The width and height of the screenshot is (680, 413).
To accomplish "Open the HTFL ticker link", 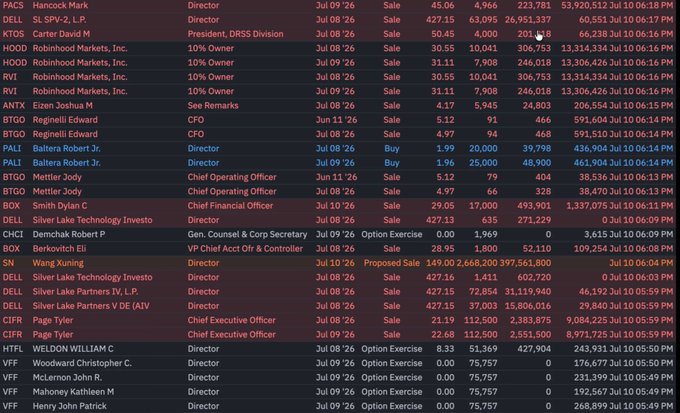I will click(x=14, y=349).
